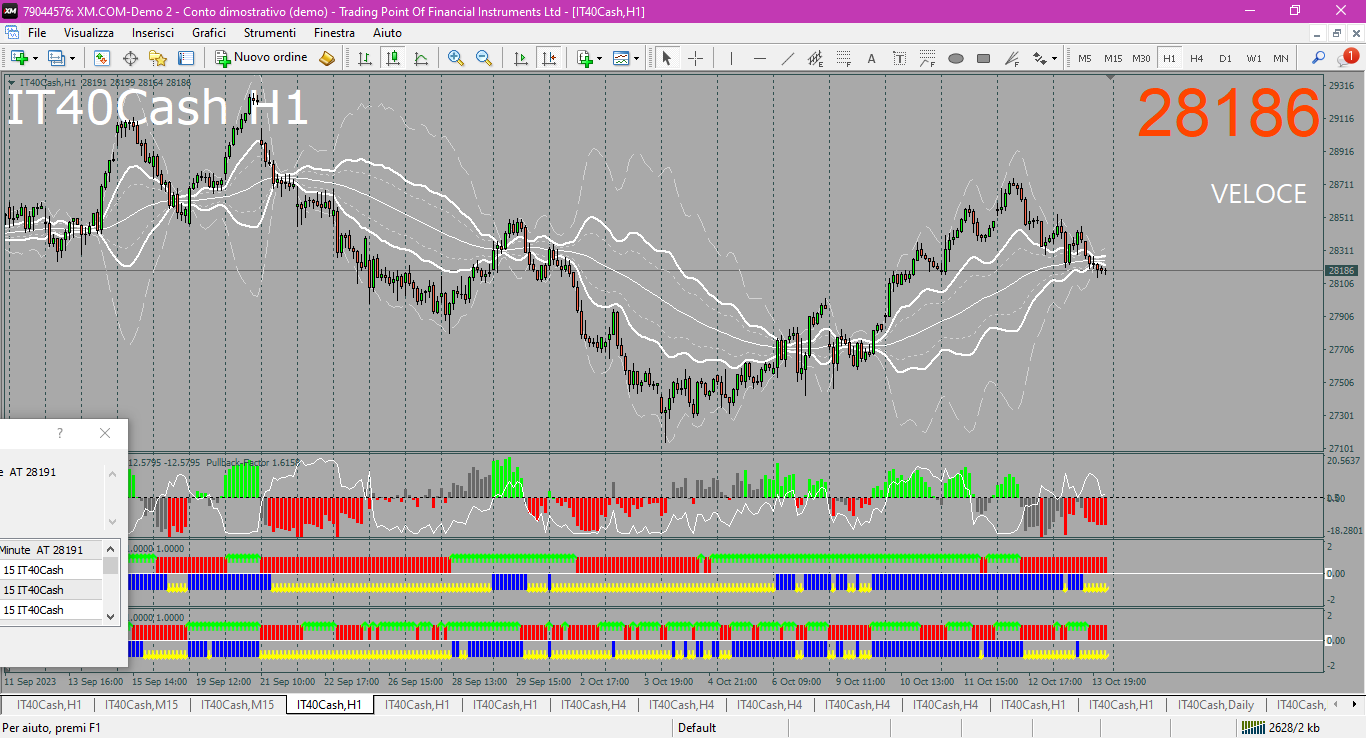Select the vertical line drawing tool
1366x738 pixels.
click(x=731, y=58)
